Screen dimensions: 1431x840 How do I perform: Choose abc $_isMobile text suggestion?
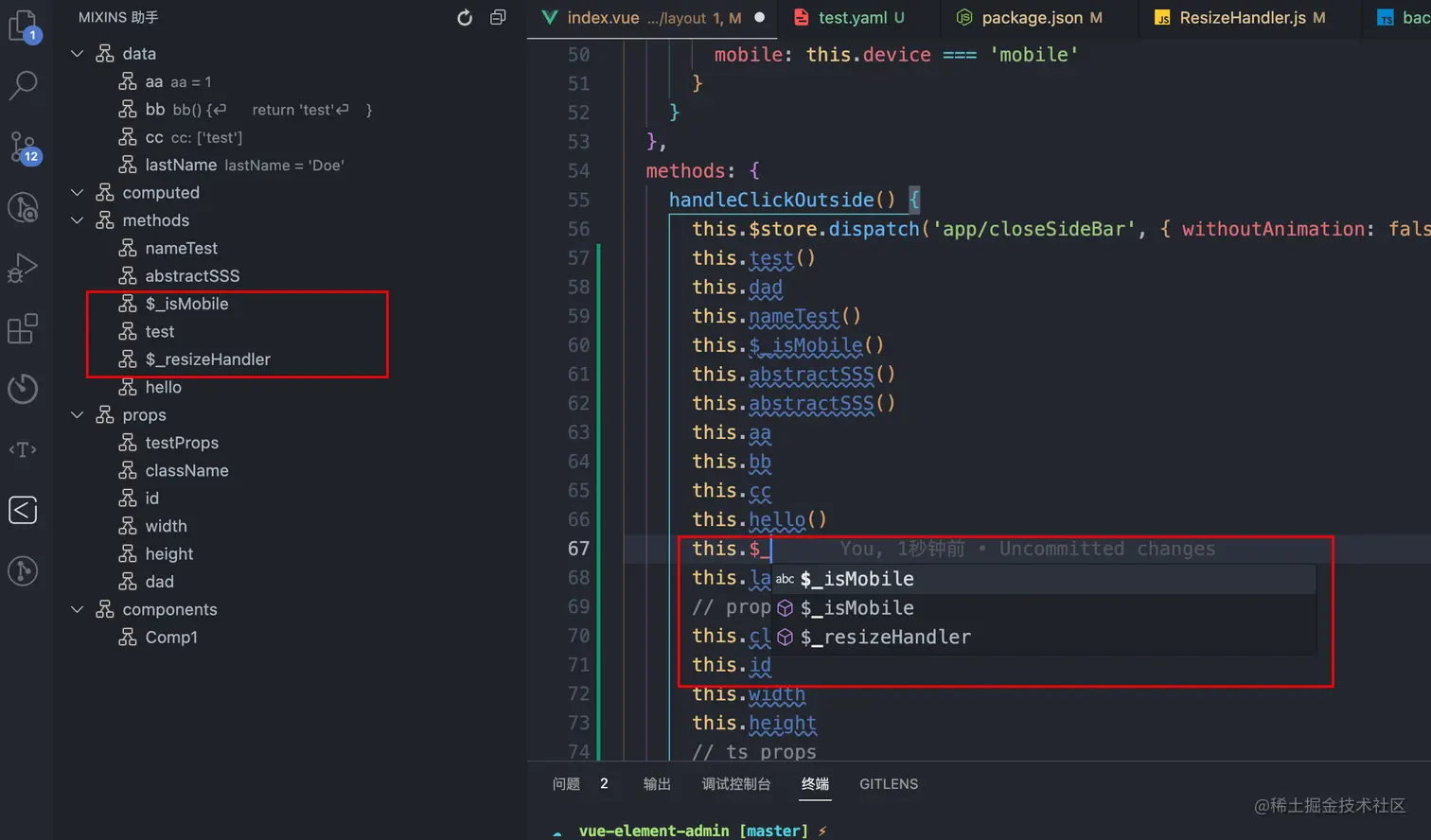[x=1044, y=579]
